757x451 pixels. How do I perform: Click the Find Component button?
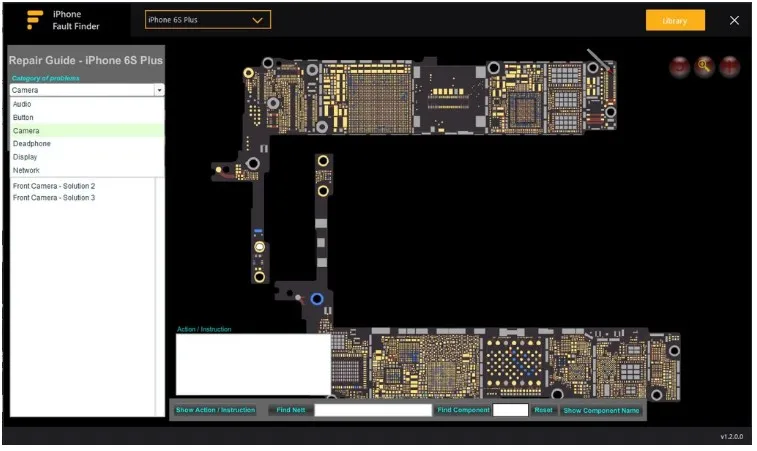463,410
